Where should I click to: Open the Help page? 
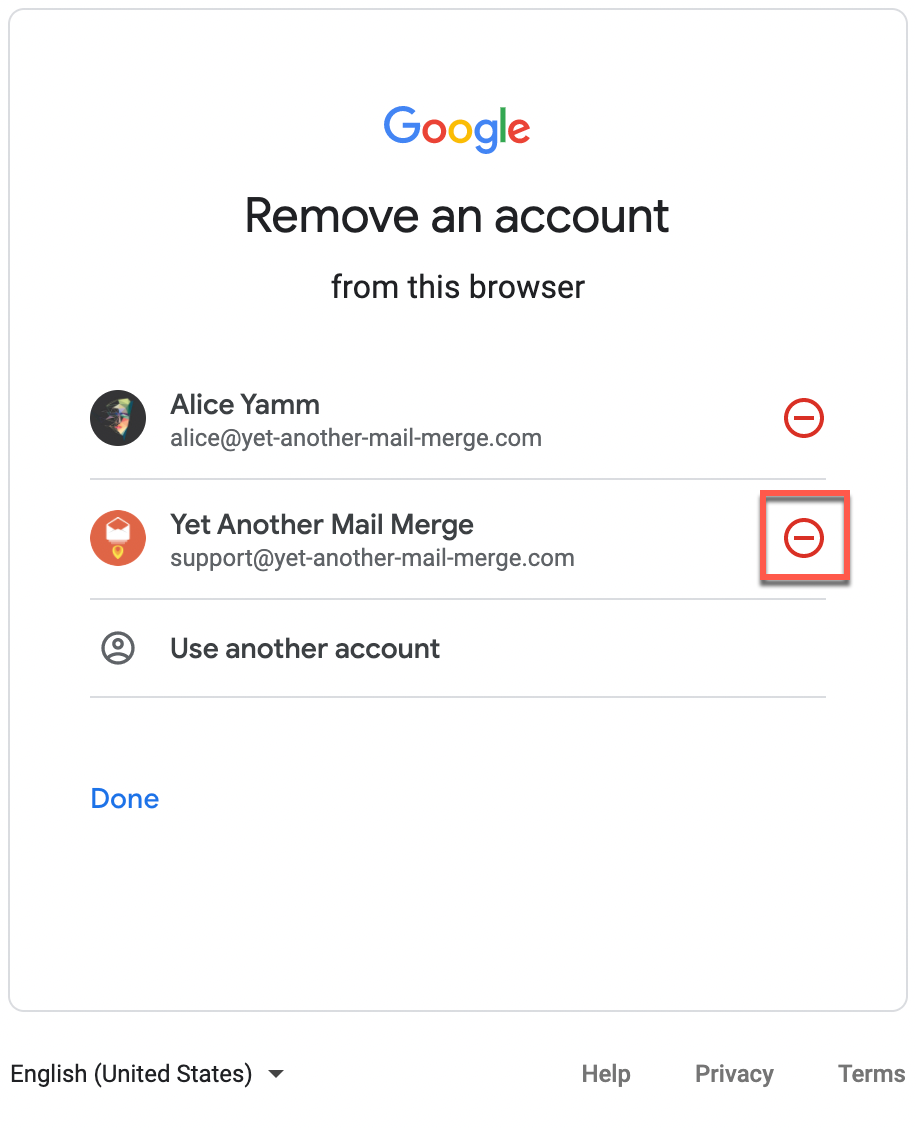coord(605,1073)
